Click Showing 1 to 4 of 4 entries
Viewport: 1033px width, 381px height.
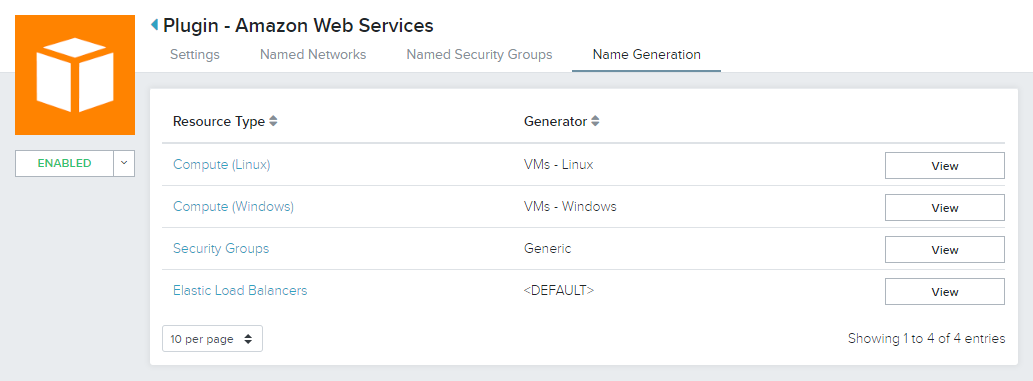click(926, 339)
